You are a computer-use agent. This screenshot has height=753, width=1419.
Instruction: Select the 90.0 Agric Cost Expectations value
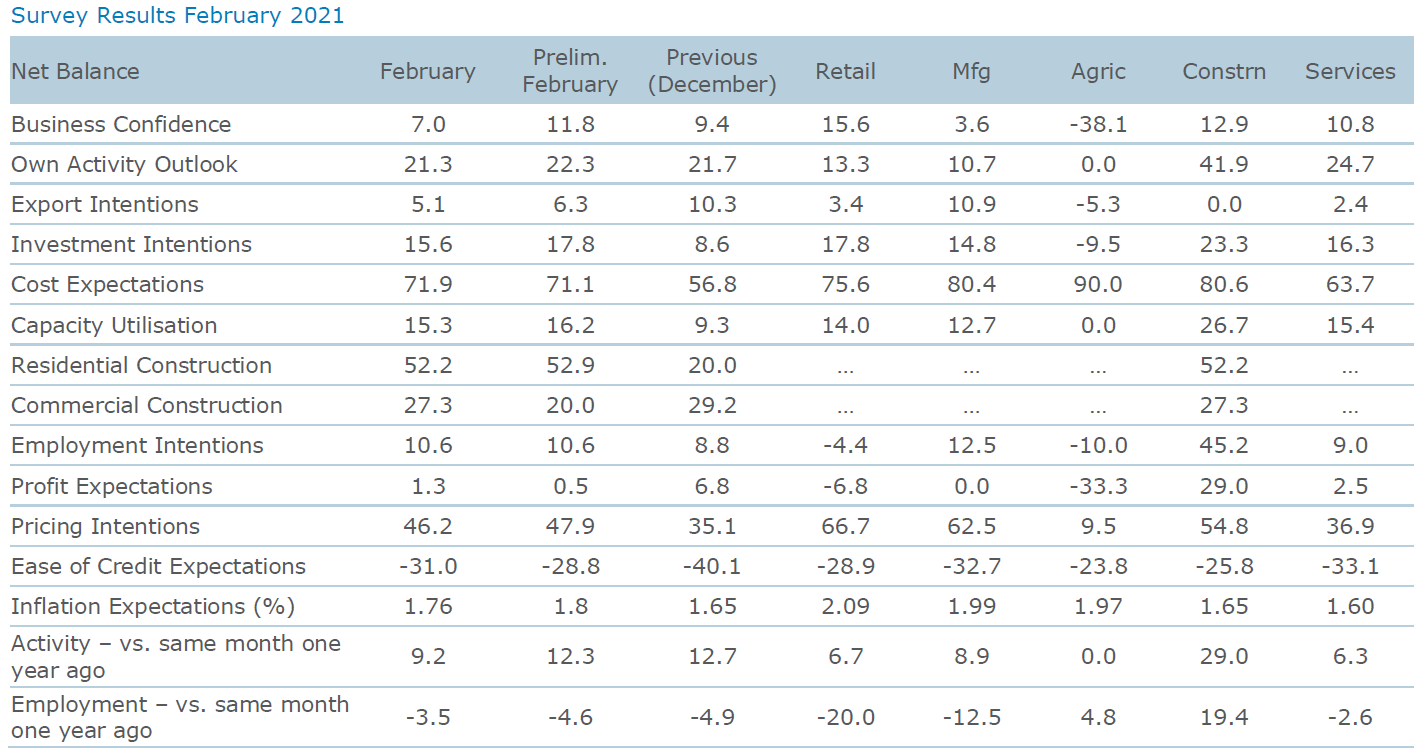[x=1098, y=284]
